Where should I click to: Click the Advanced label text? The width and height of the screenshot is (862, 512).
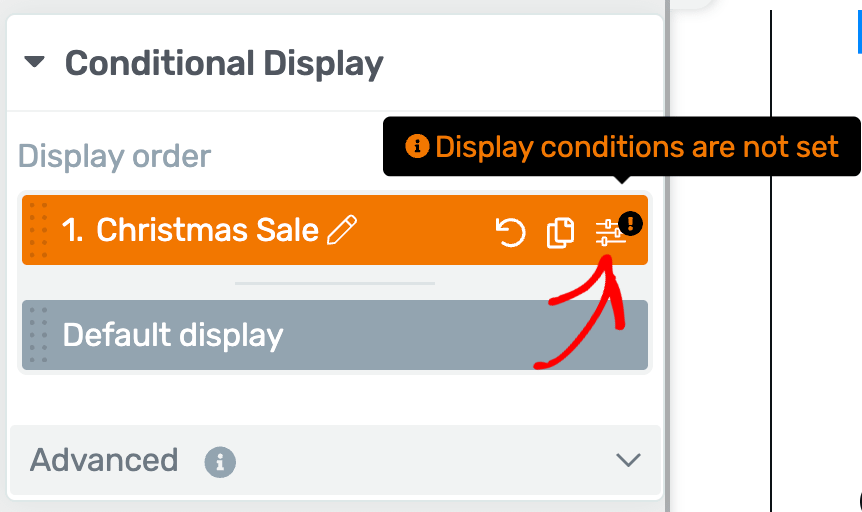pyautogui.click(x=104, y=460)
